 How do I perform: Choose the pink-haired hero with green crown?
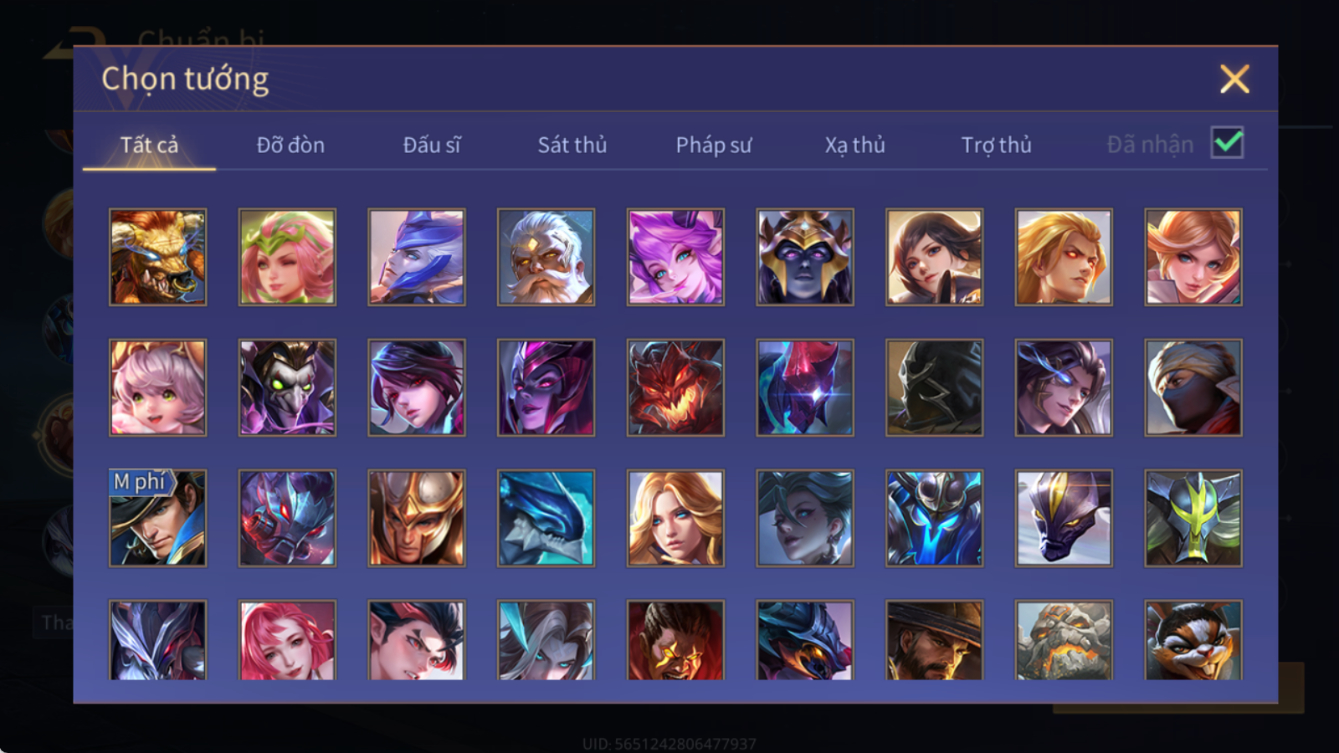pos(287,257)
